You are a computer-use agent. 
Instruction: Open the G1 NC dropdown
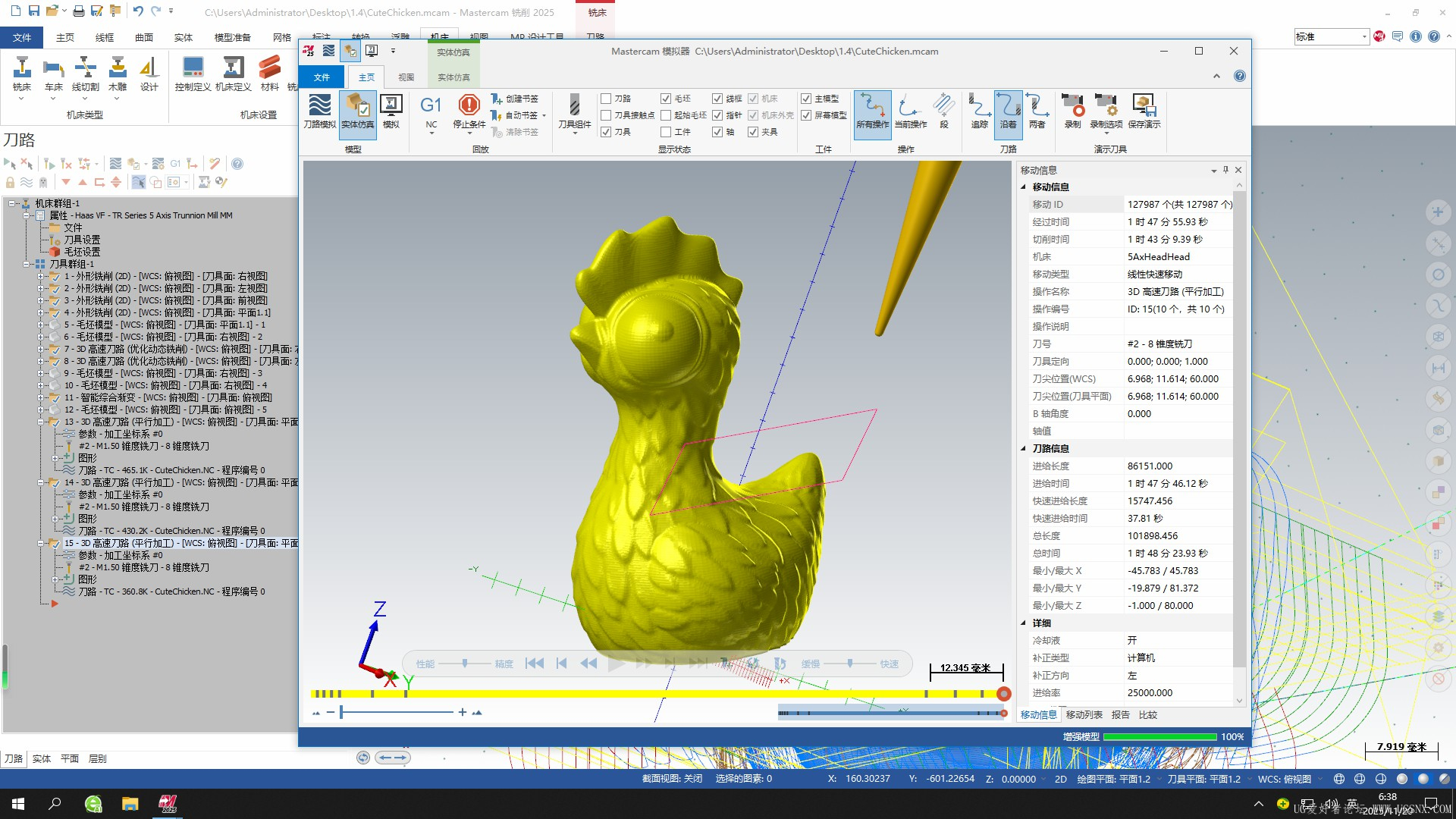(x=431, y=133)
